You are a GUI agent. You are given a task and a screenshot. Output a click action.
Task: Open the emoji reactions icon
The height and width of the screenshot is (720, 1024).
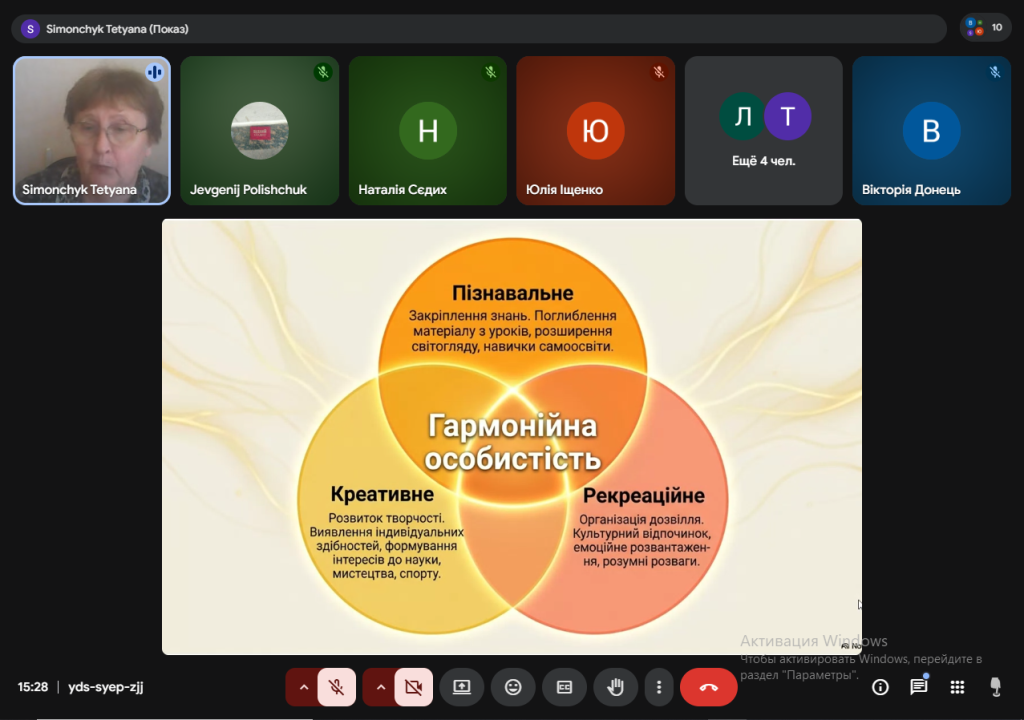[513, 687]
